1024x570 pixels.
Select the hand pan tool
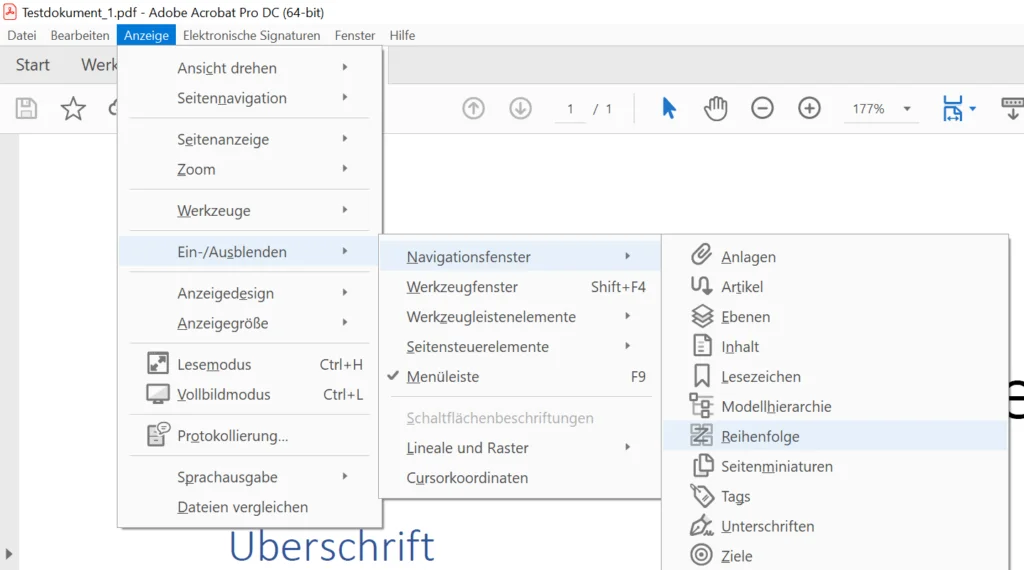[x=715, y=109]
